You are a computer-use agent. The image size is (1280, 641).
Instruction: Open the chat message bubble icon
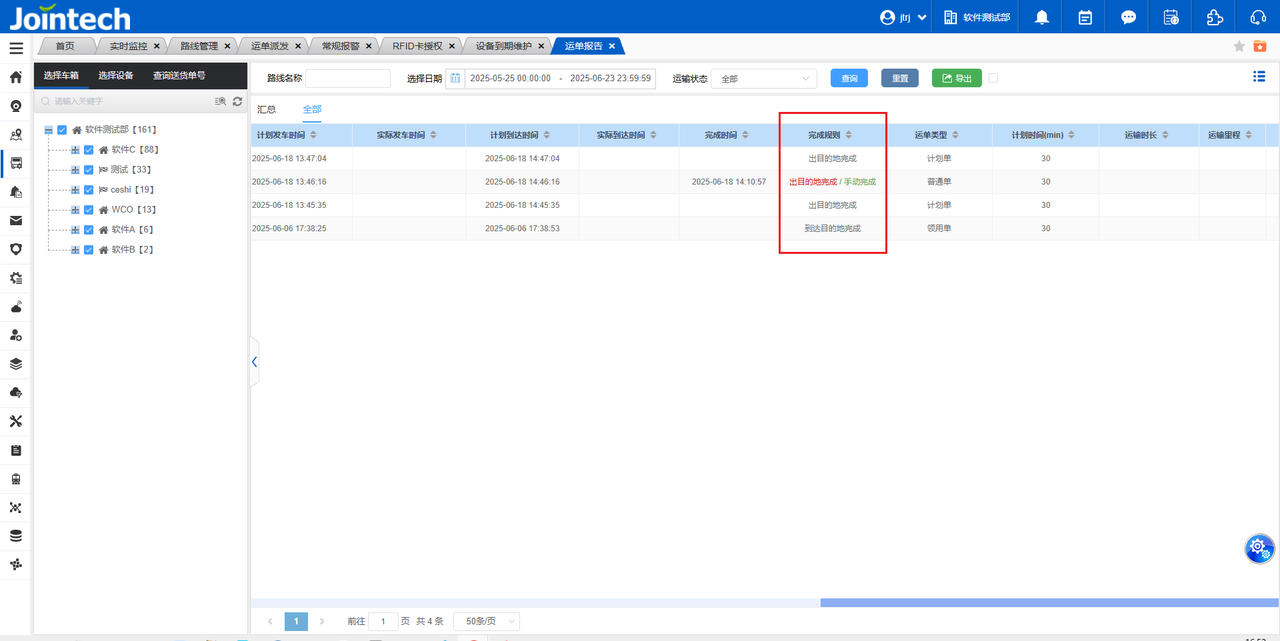[x=1129, y=17]
